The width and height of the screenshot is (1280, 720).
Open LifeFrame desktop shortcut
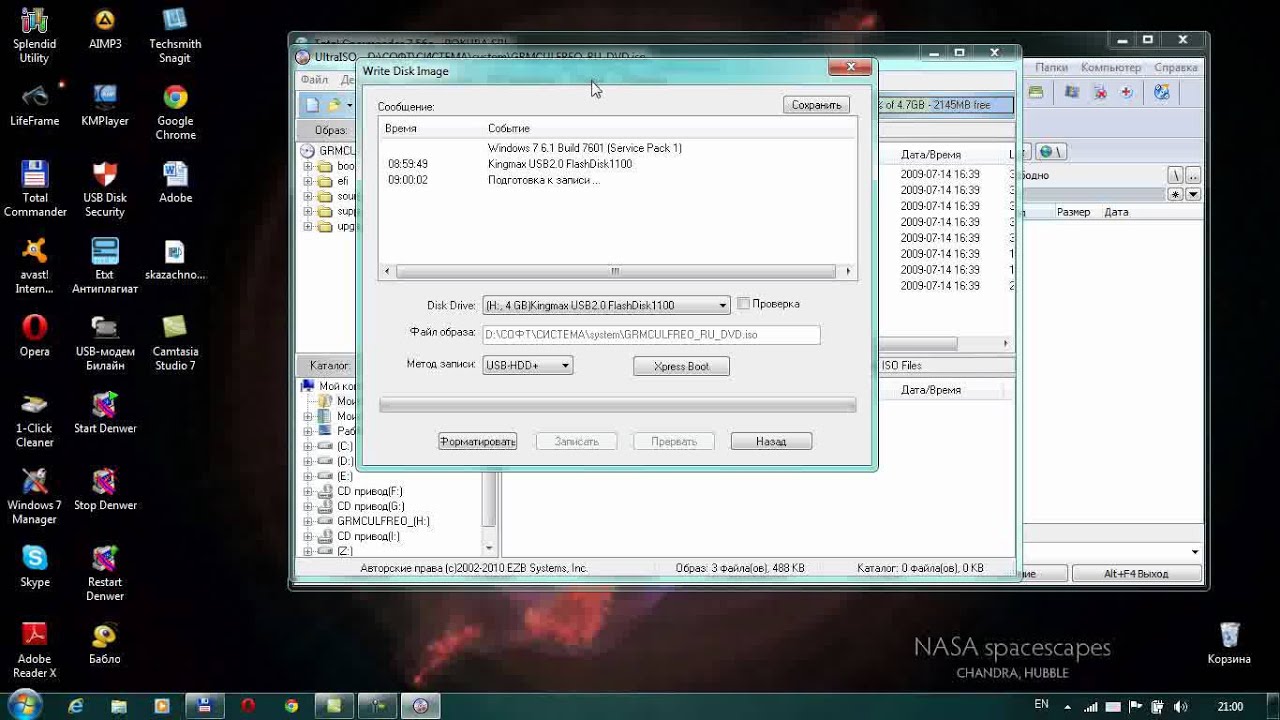34,105
